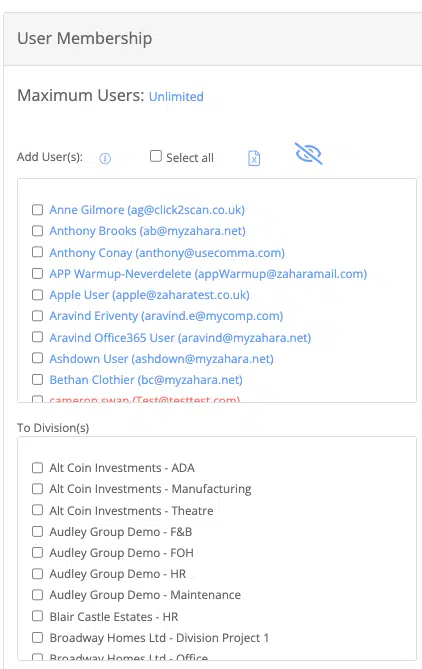This screenshot has height=669, width=422.
Task: Open Aravind Eriventy user link
Action: (166, 316)
